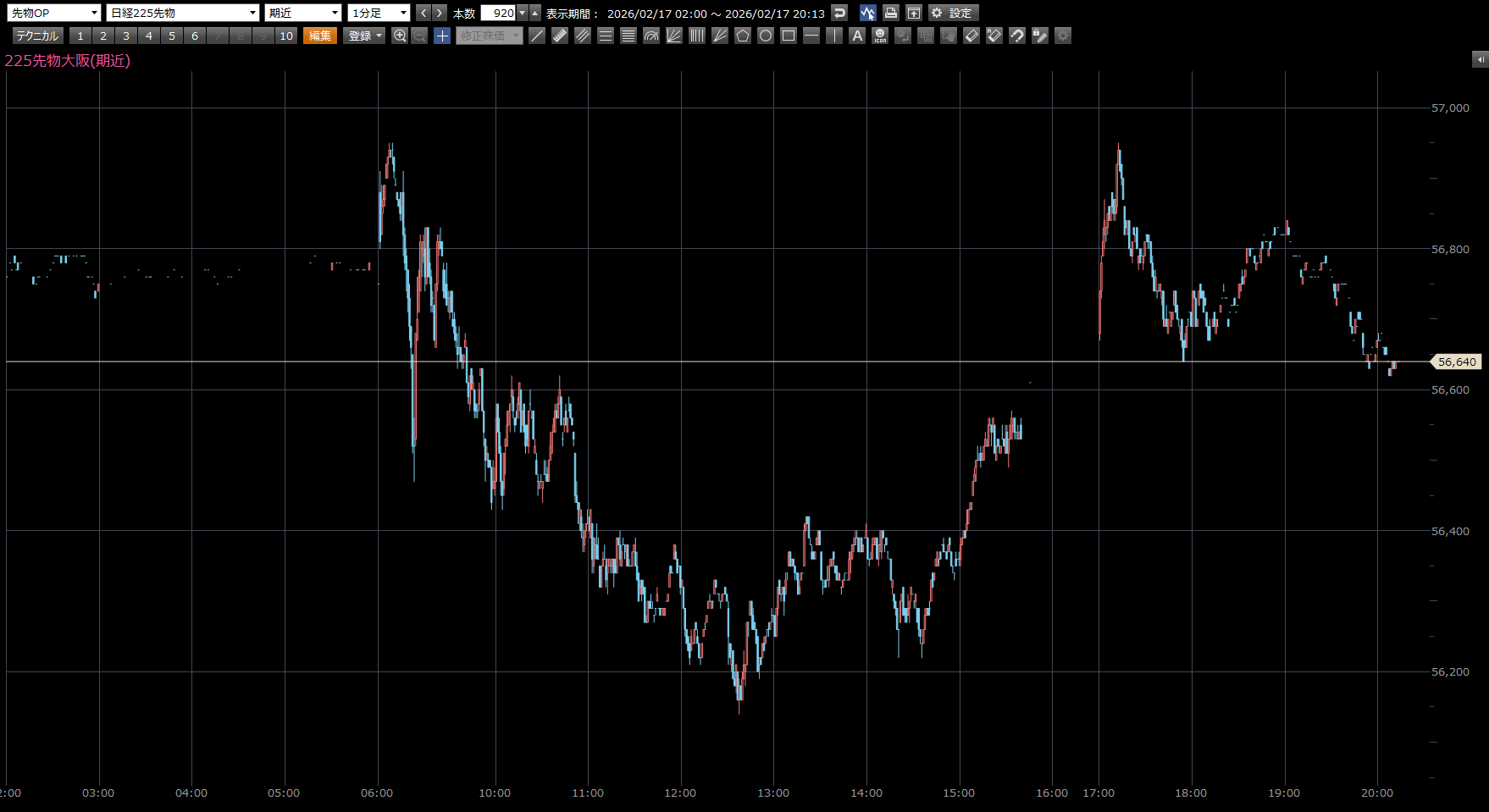
Task: Open the 設定 settings button
Action: [953, 13]
